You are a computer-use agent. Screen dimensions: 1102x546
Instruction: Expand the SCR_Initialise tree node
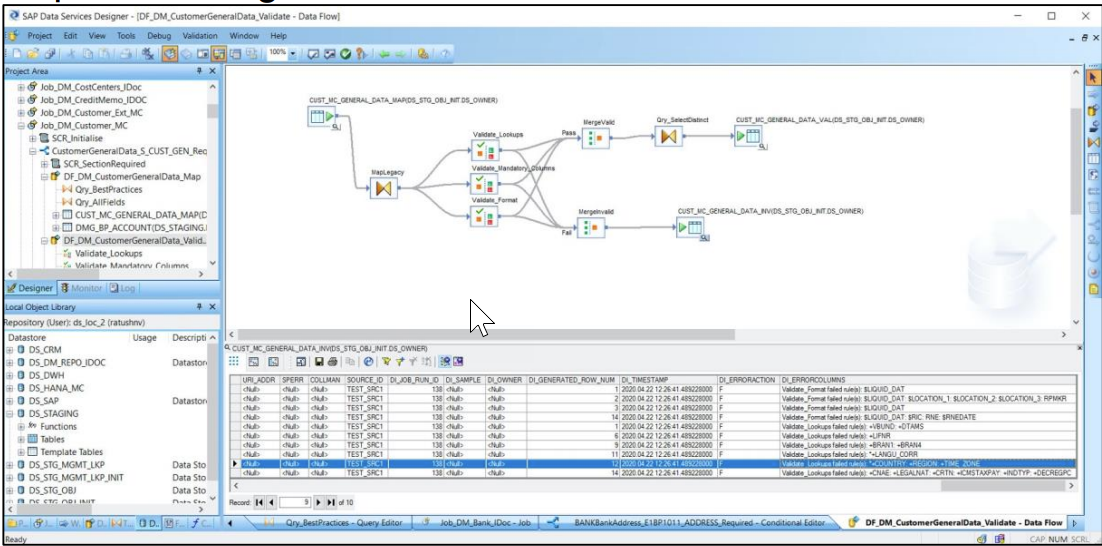coord(33,138)
